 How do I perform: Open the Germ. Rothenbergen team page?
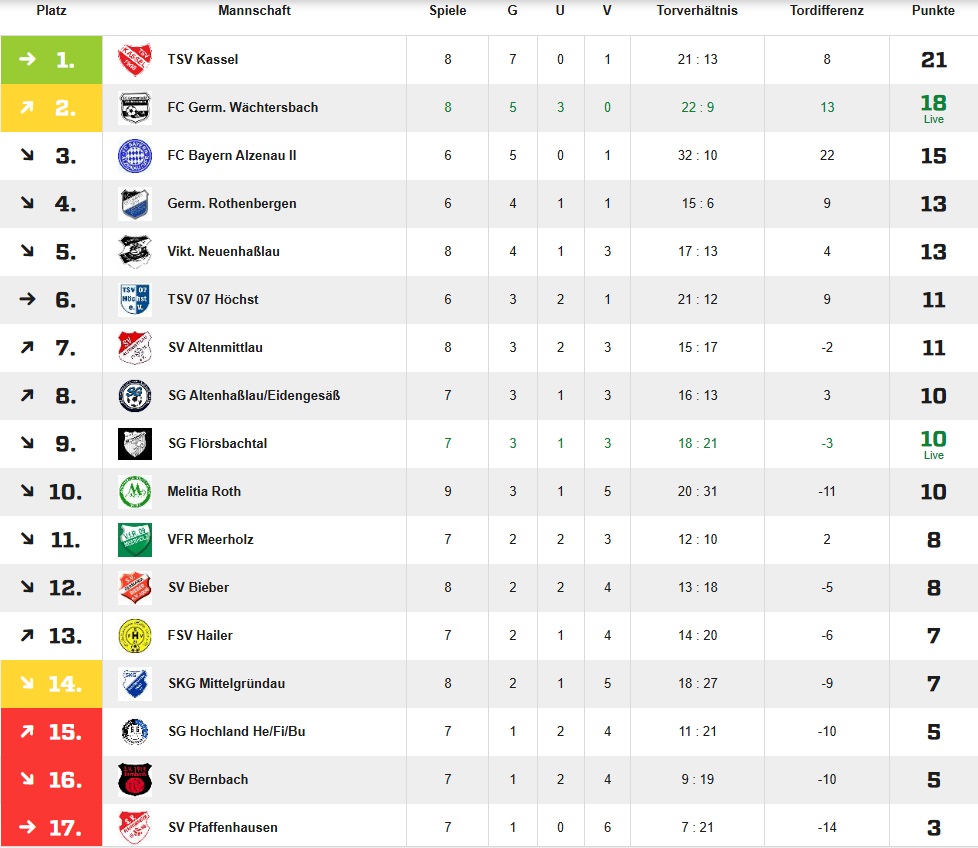232,203
